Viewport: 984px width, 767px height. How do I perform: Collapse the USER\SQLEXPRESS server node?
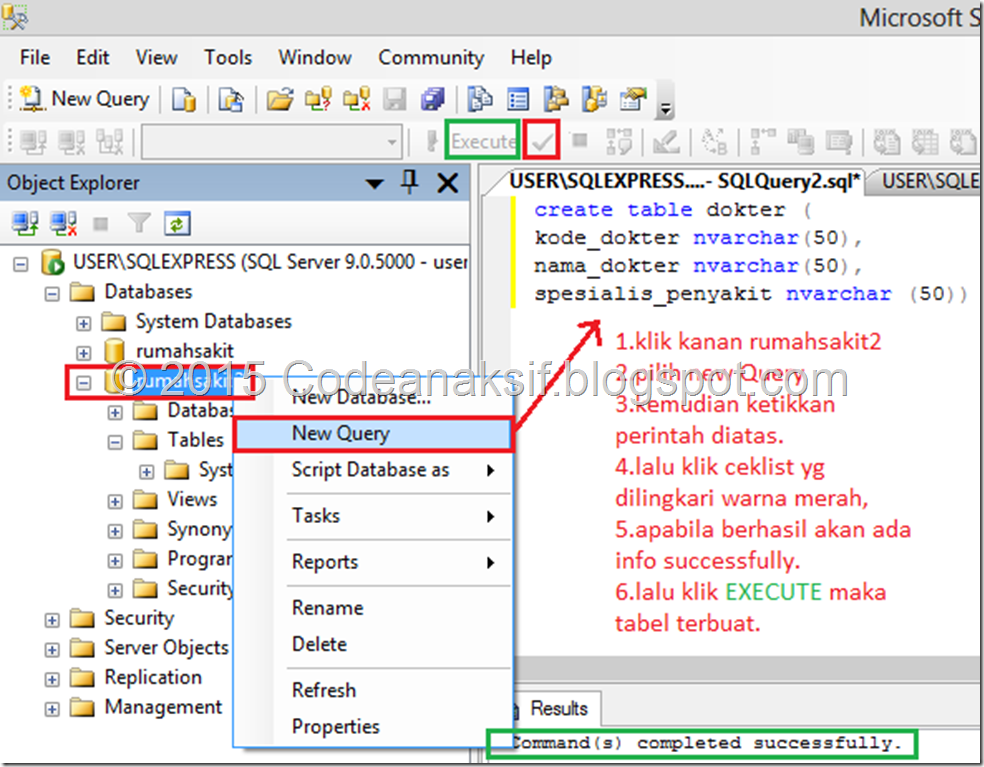(21, 264)
